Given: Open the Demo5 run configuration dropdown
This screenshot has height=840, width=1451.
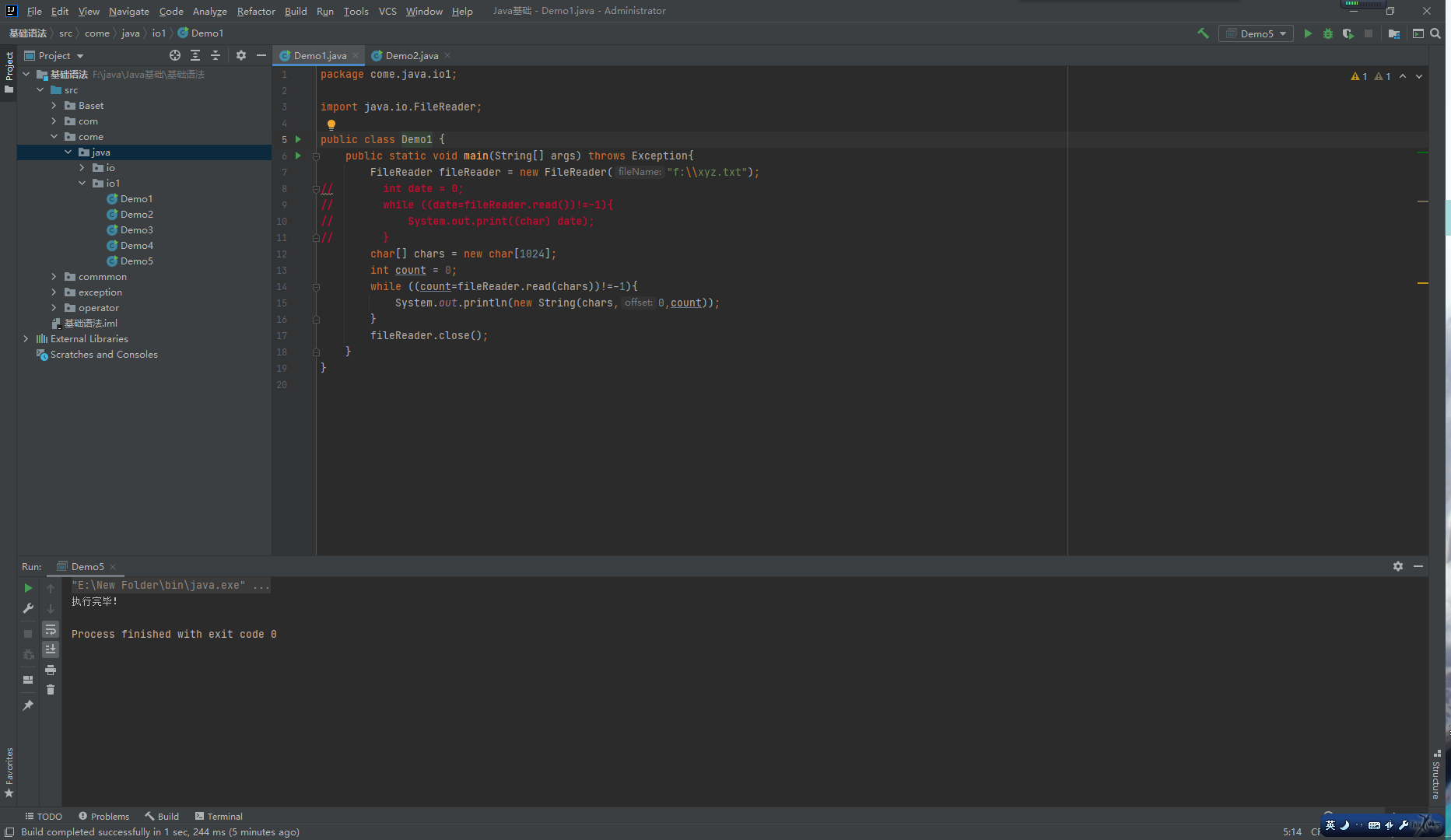Looking at the screenshot, I should pos(1256,33).
